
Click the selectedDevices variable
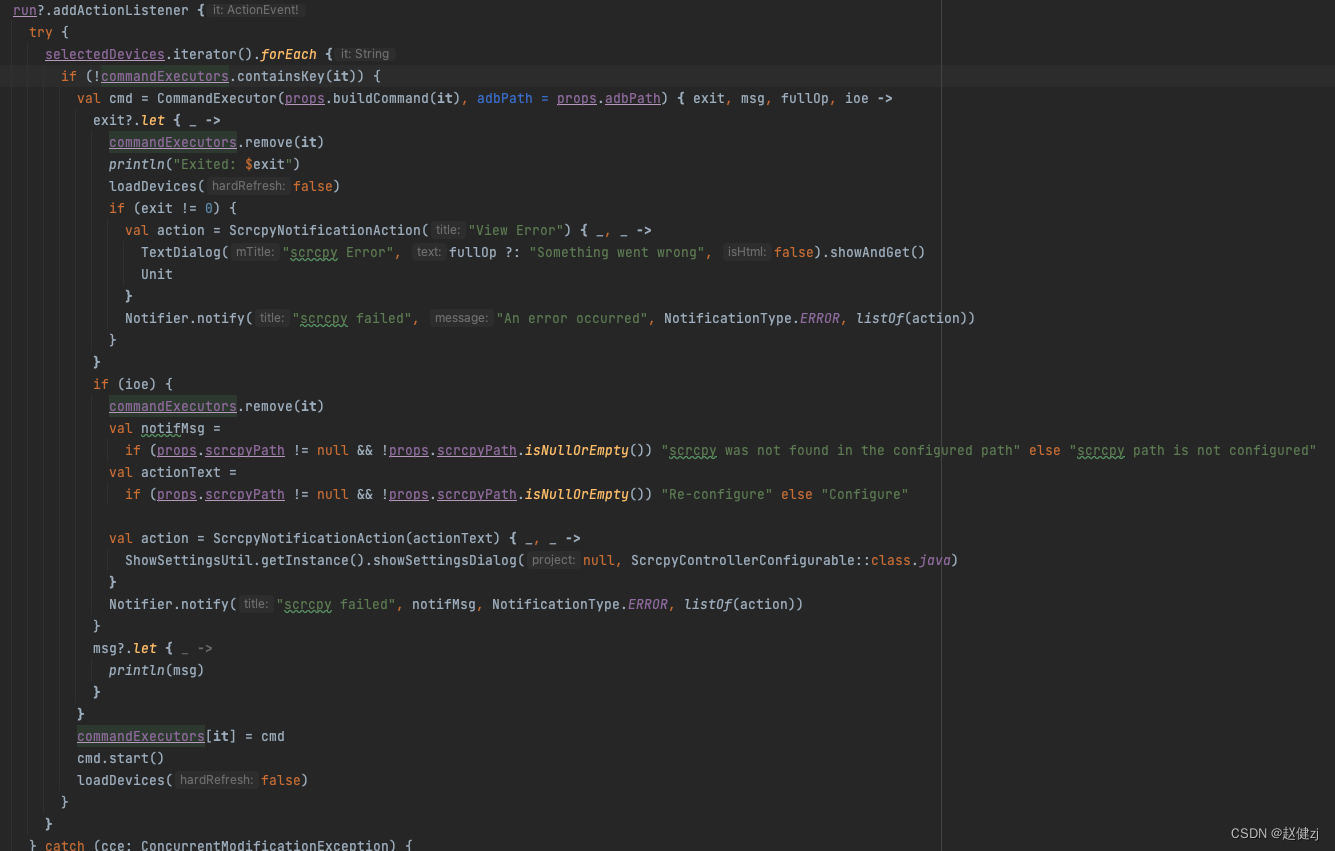tap(105, 54)
